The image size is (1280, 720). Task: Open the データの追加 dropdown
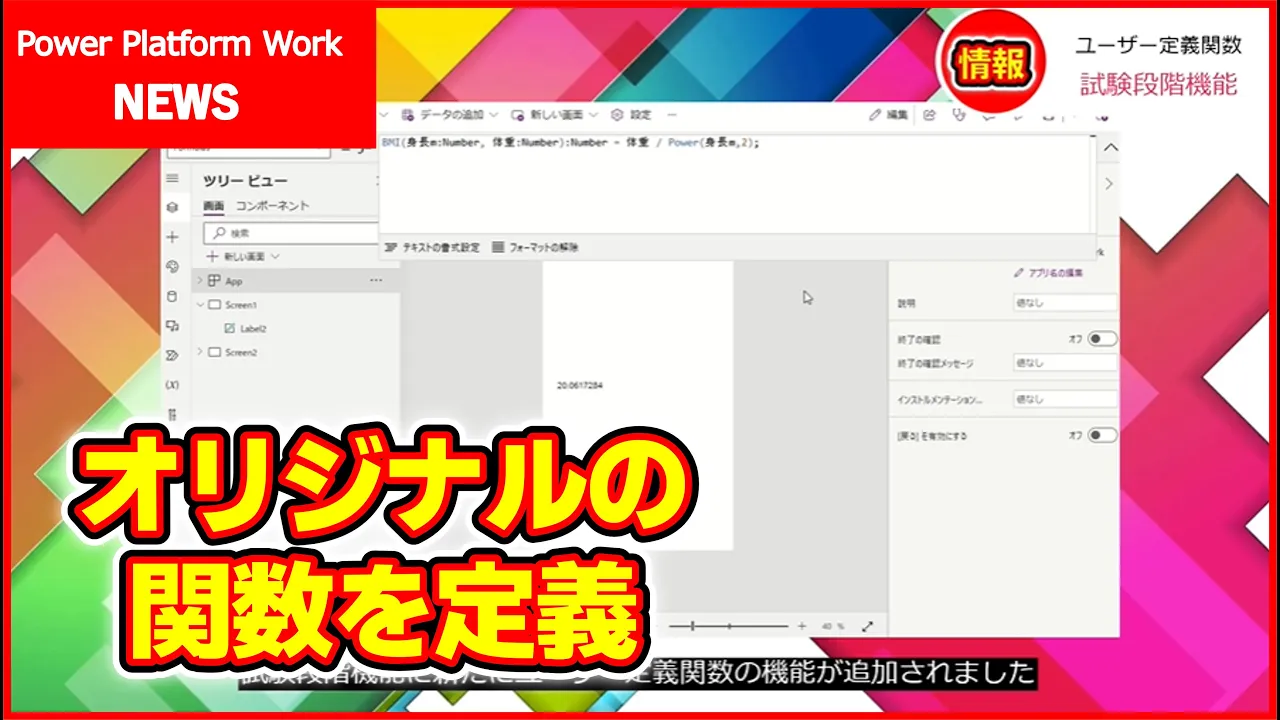pyautogui.click(x=448, y=115)
